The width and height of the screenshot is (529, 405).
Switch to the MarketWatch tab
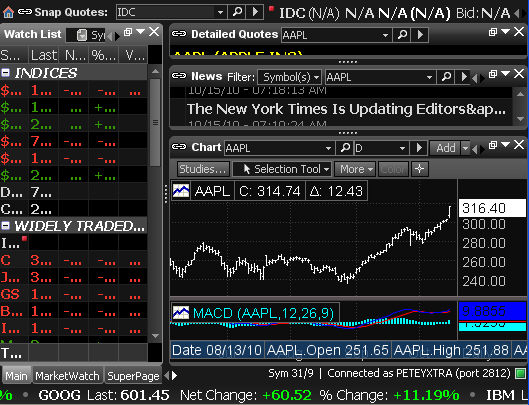coord(67,375)
